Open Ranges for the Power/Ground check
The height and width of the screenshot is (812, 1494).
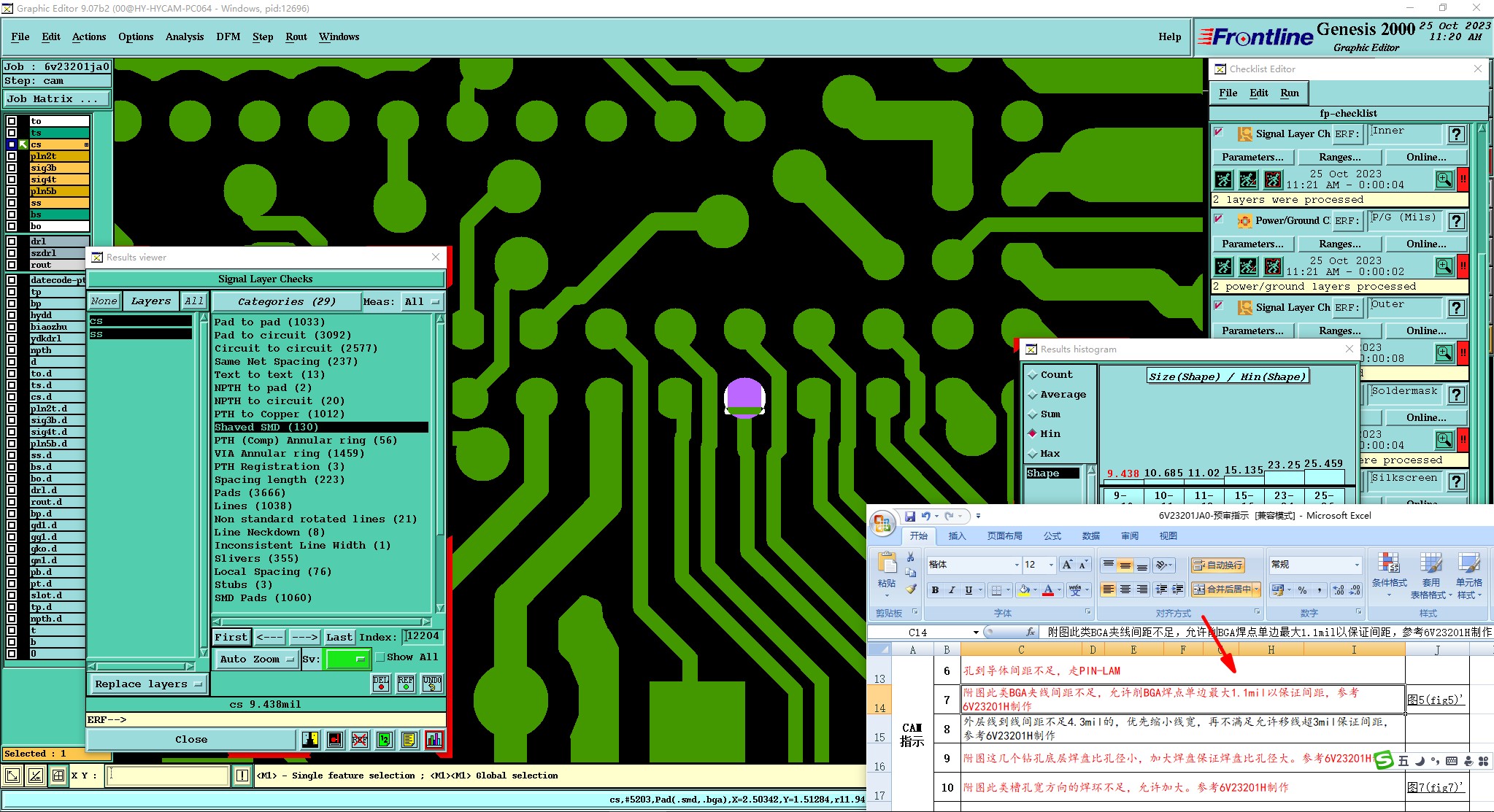click(x=1339, y=244)
